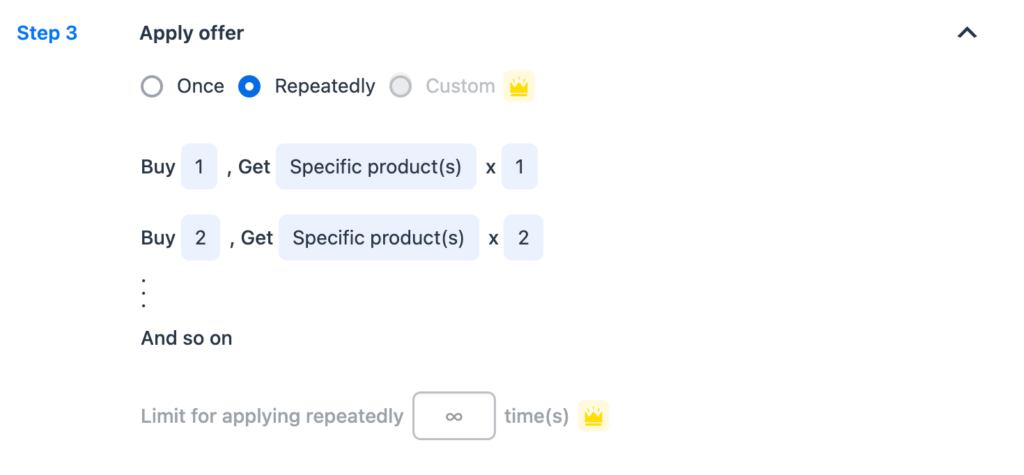The image size is (1024, 475).
Task: Click the And so on text
Action: pyautogui.click(x=187, y=338)
